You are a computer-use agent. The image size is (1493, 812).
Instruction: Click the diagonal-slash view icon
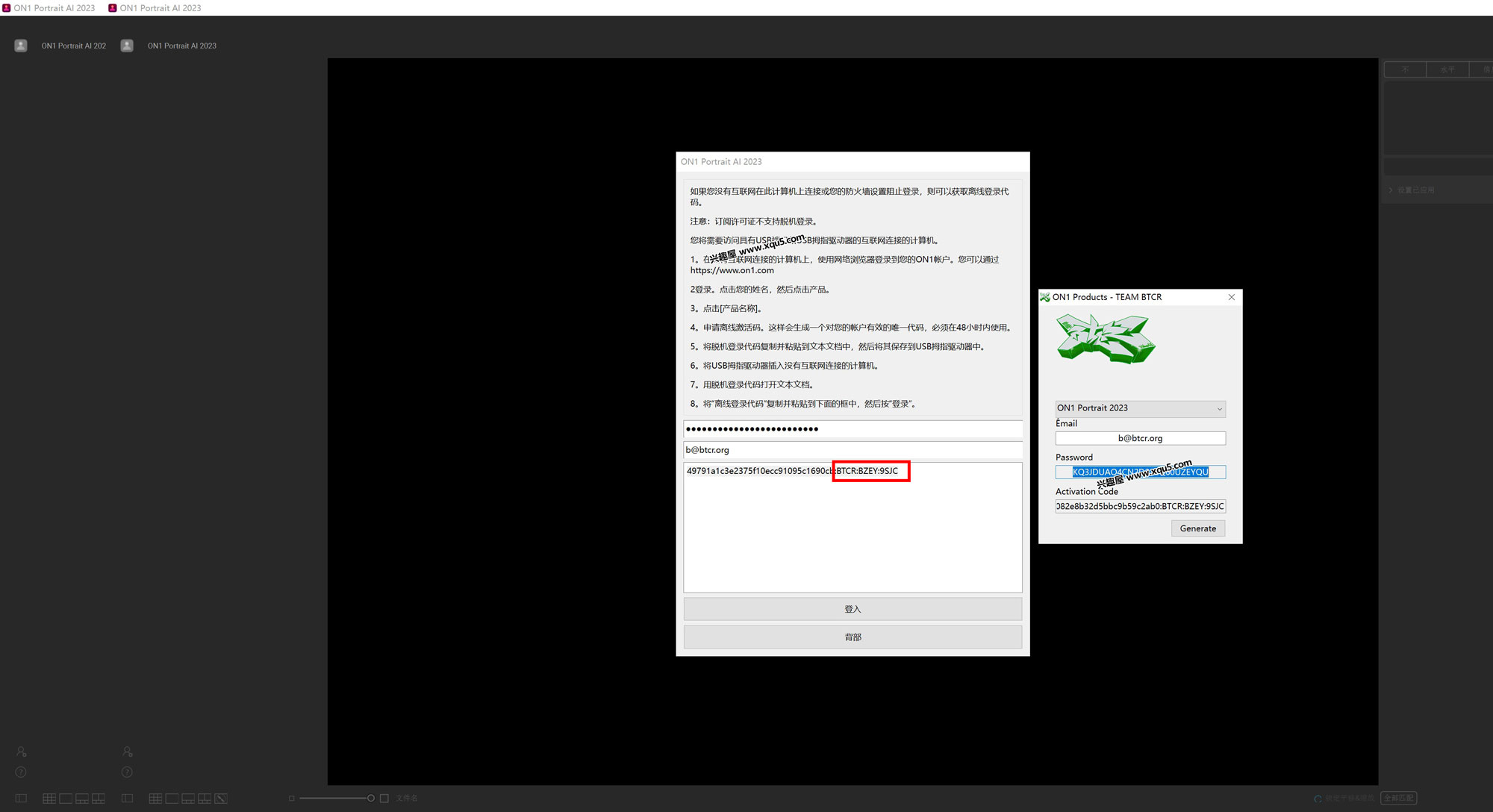[221, 799]
